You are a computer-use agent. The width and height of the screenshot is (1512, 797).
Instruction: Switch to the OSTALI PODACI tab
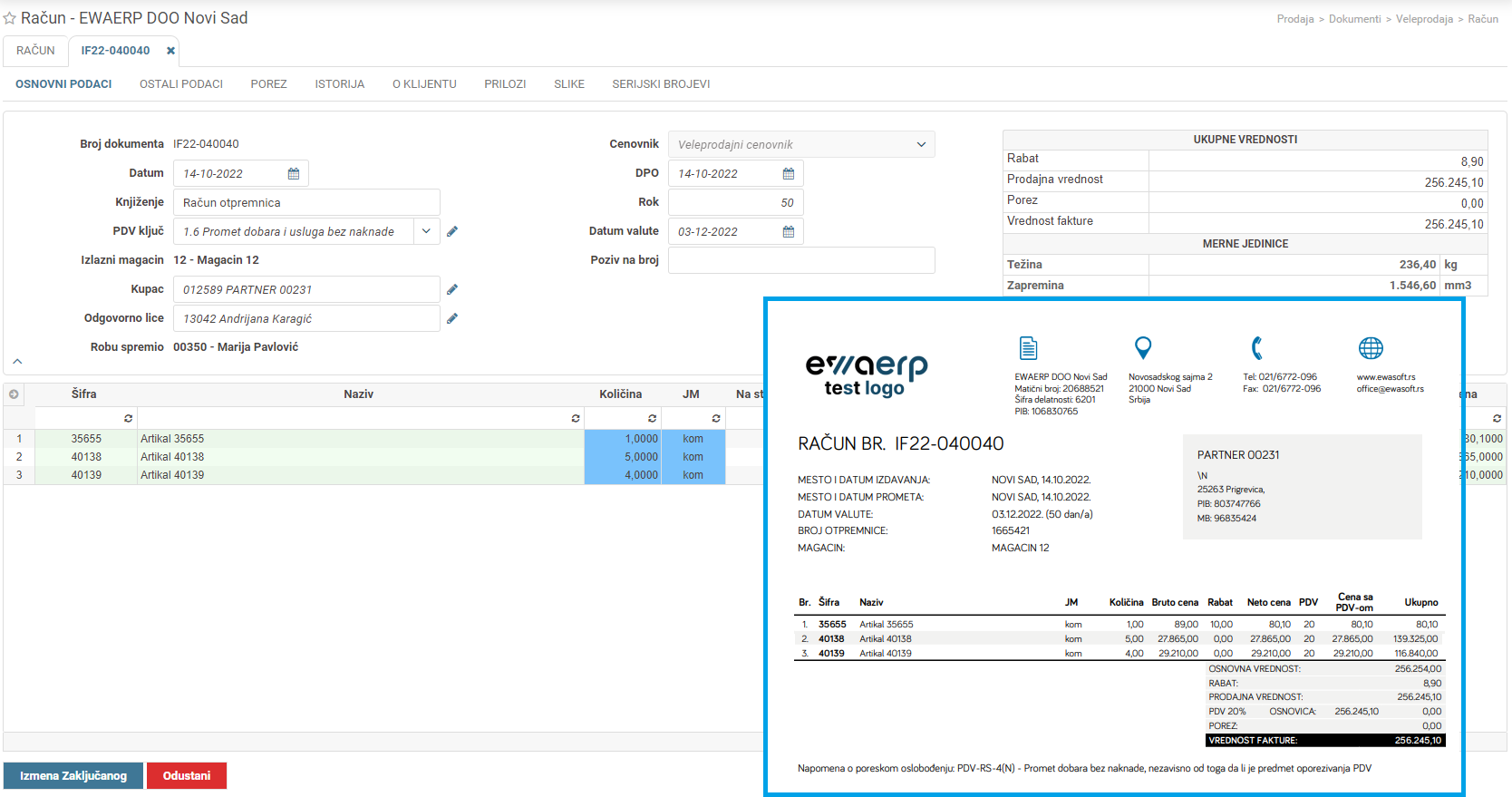point(181,84)
